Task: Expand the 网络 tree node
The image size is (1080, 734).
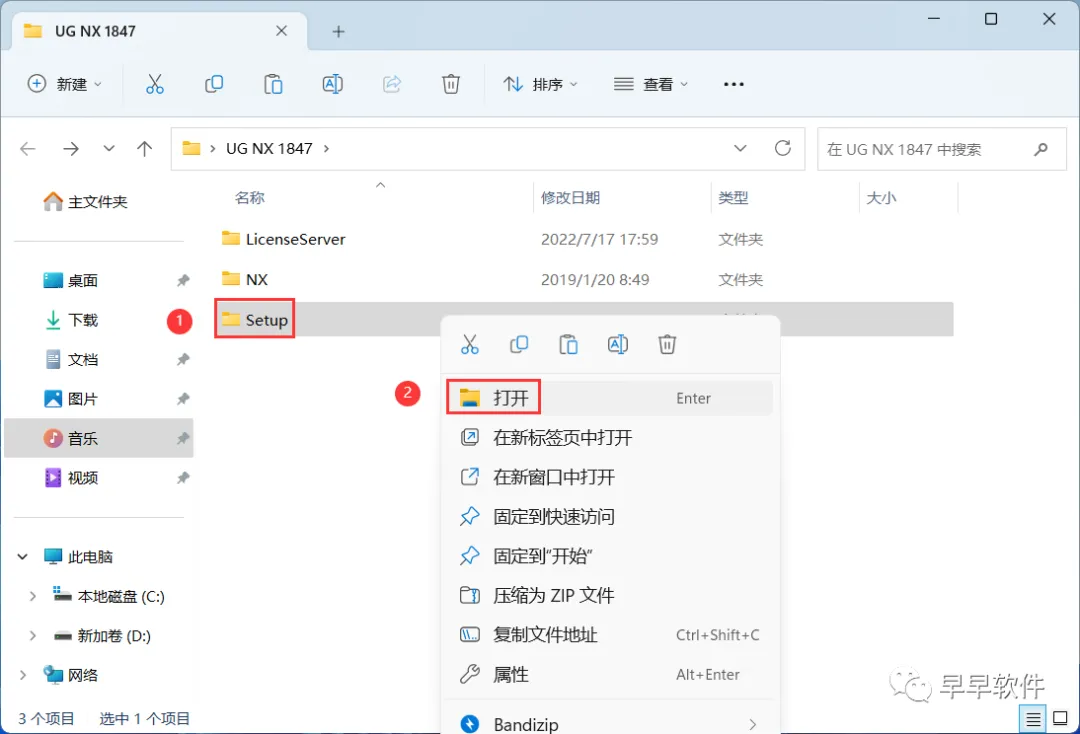Action: [23, 675]
